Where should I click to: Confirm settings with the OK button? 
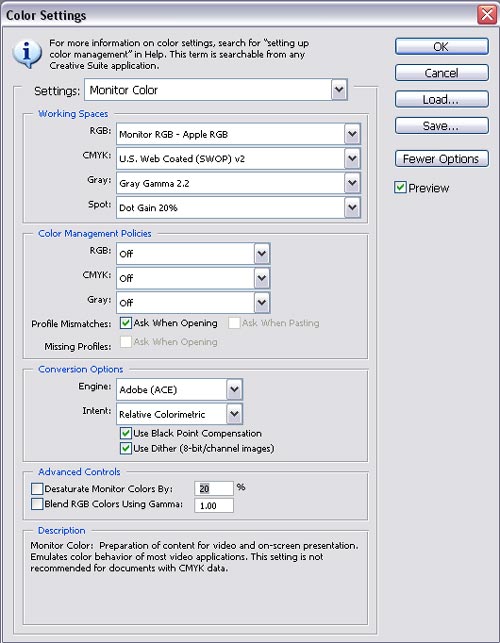pos(442,47)
